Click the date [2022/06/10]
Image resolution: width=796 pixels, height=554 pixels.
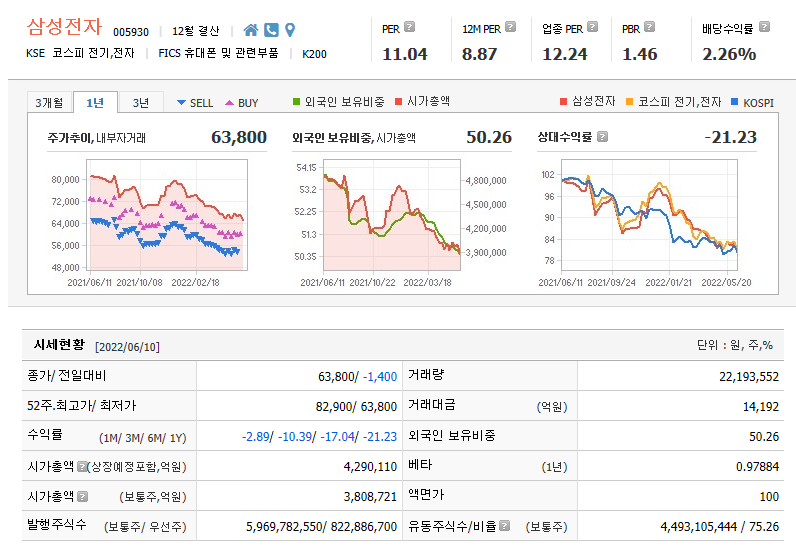(127, 347)
